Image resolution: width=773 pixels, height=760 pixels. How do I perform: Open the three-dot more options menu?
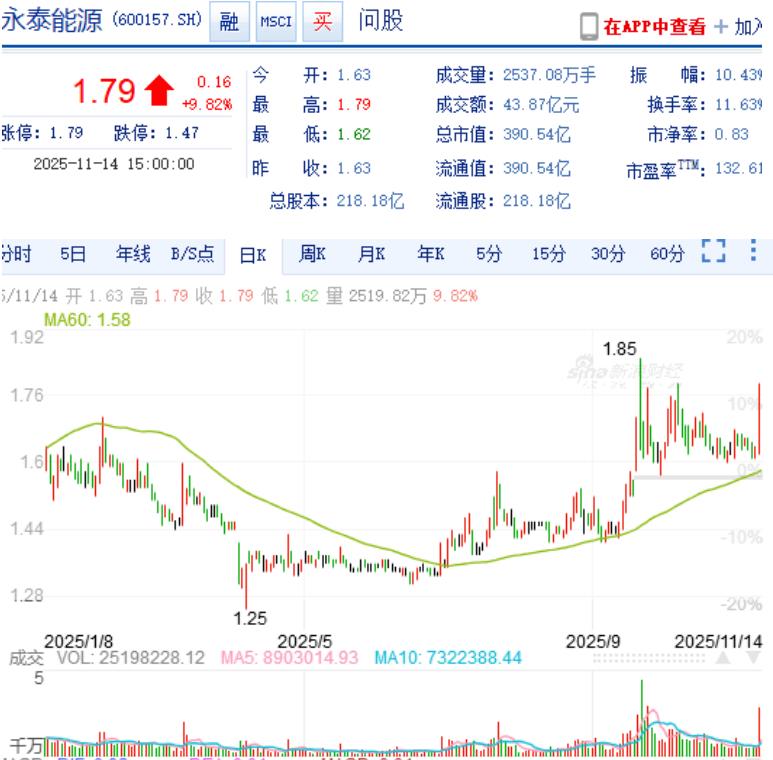coord(753,250)
